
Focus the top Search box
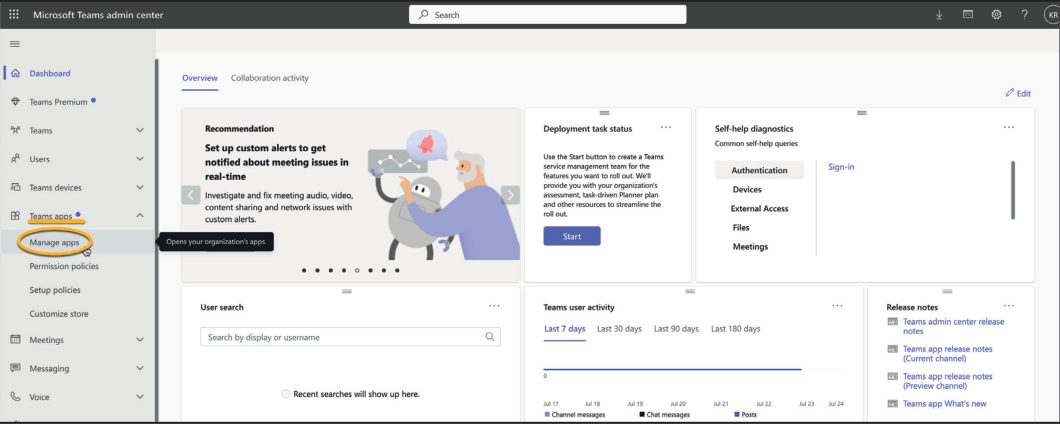(548, 14)
